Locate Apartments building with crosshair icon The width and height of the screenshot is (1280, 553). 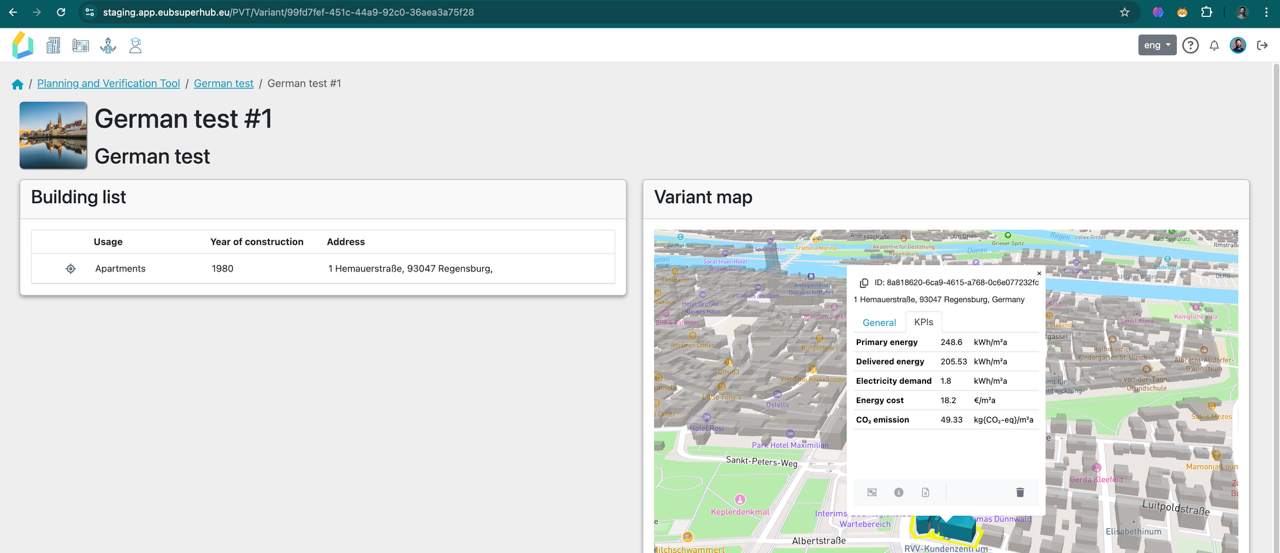coord(70,269)
